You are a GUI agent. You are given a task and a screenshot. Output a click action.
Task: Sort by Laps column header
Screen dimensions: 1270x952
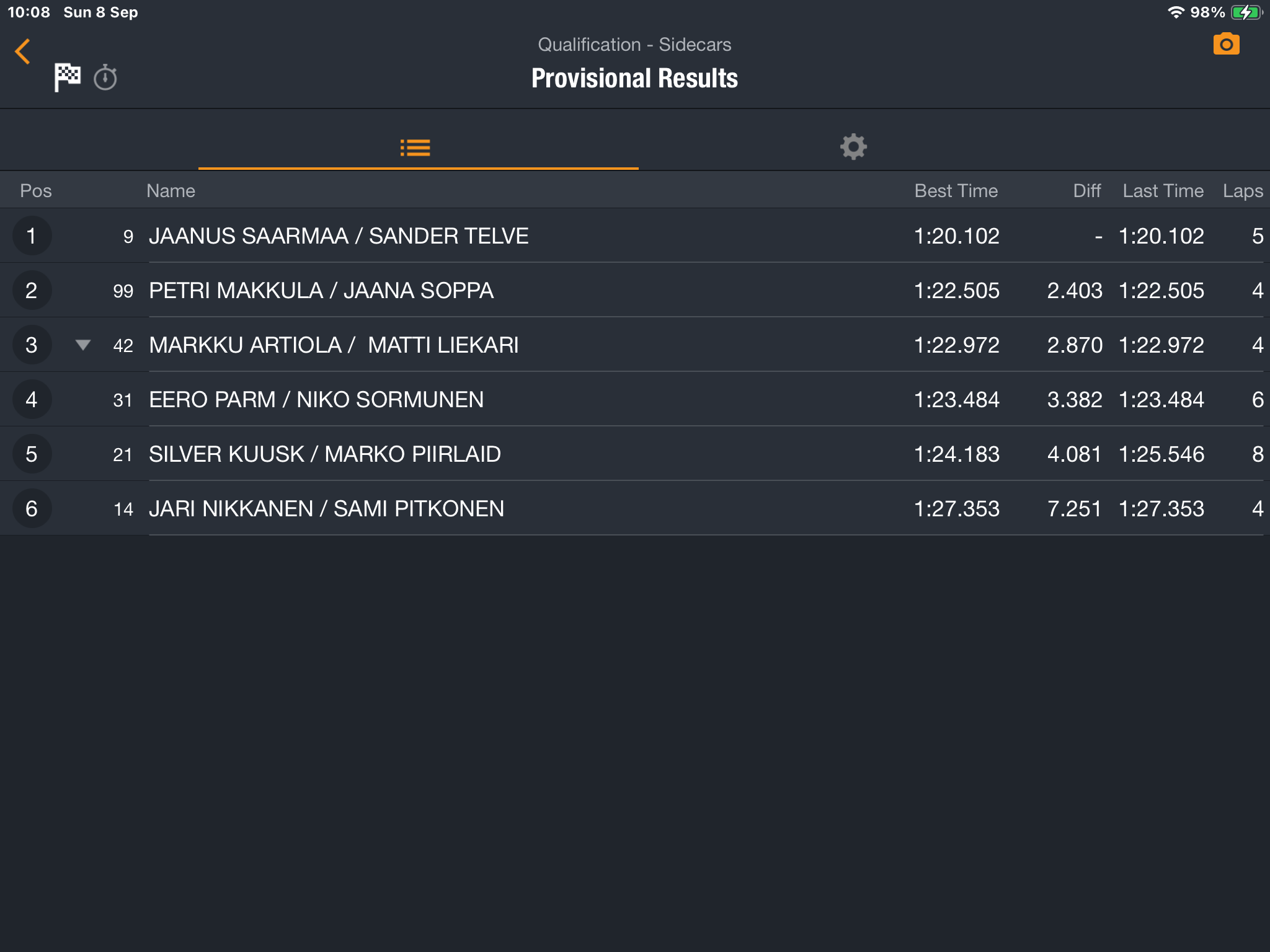[1242, 191]
